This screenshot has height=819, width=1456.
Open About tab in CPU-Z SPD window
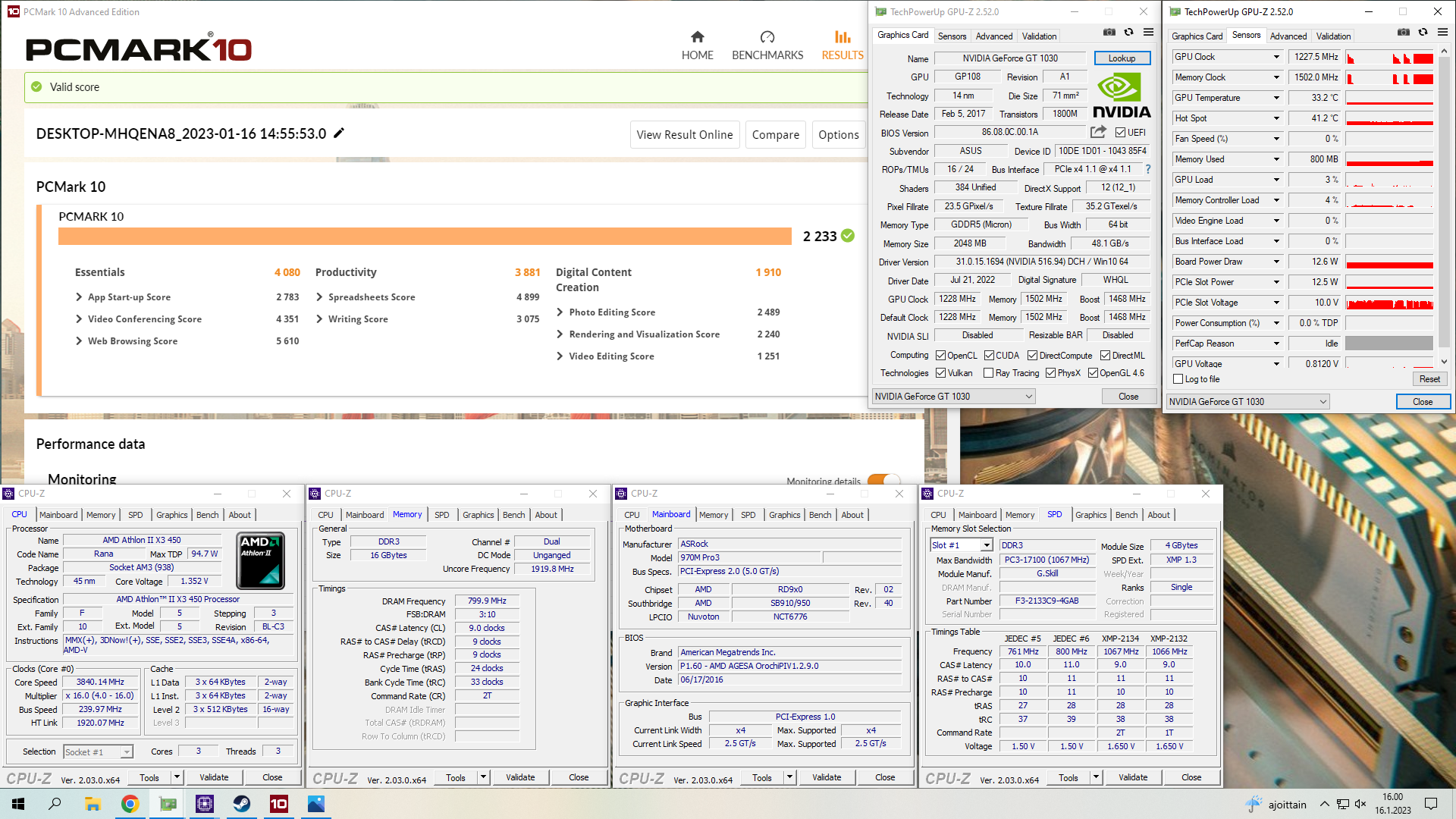click(1158, 515)
